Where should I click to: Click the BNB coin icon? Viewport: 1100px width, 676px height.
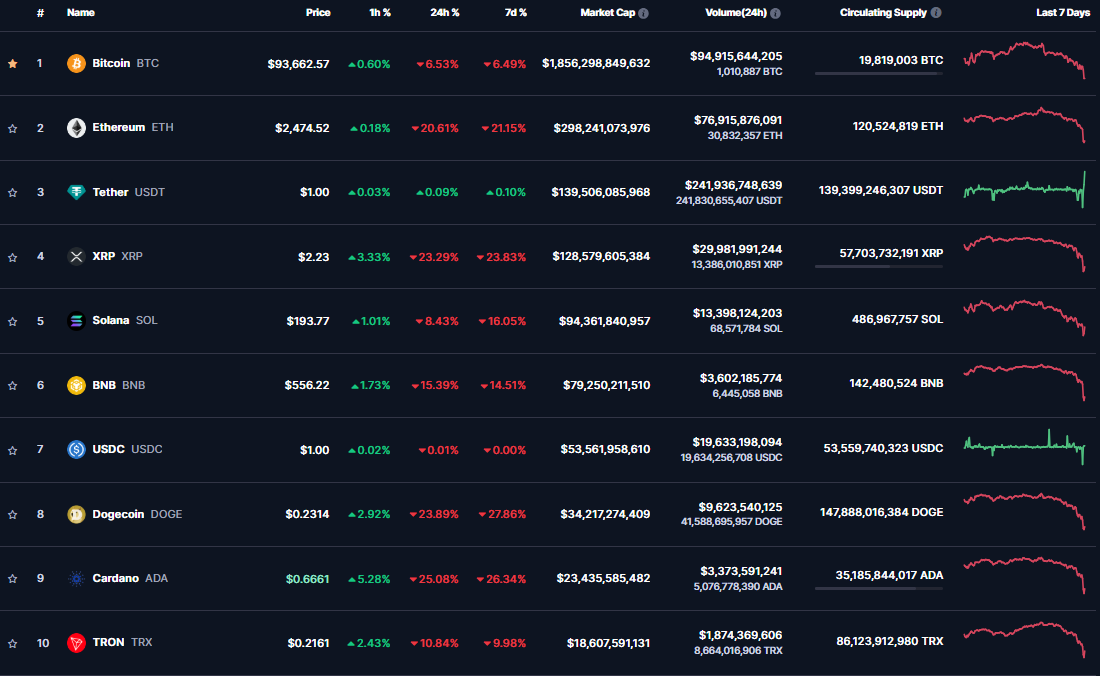point(76,385)
